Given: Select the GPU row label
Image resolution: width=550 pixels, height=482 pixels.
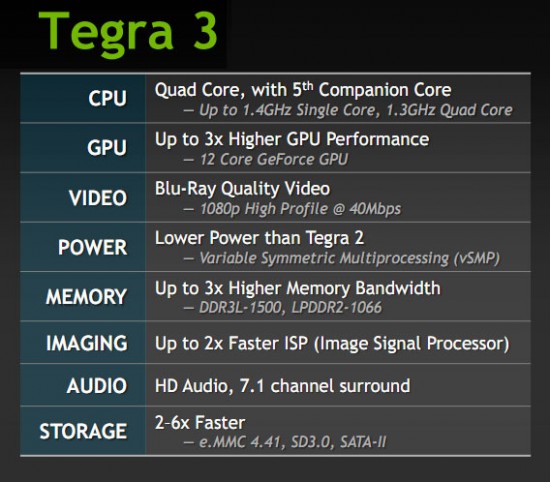Looking at the screenshot, I should pyautogui.click(x=107, y=148).
